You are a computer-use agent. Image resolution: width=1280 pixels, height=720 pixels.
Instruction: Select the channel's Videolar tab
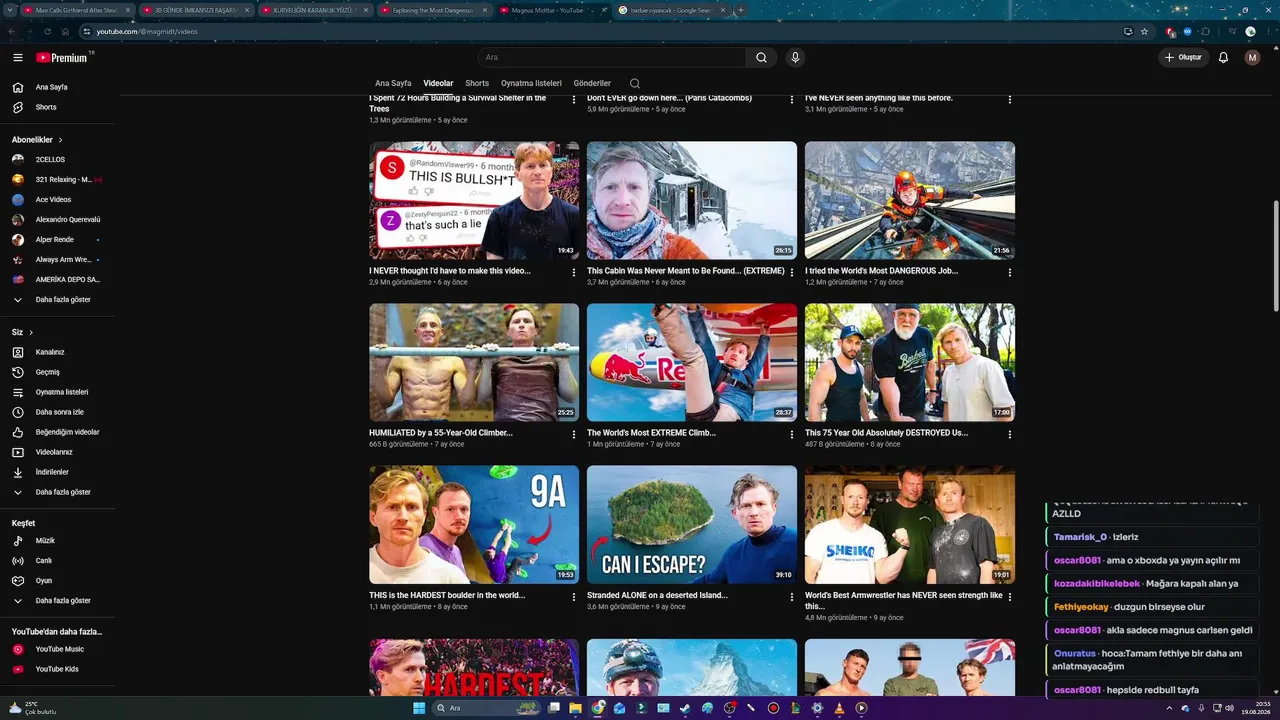(x=438, y=83)
